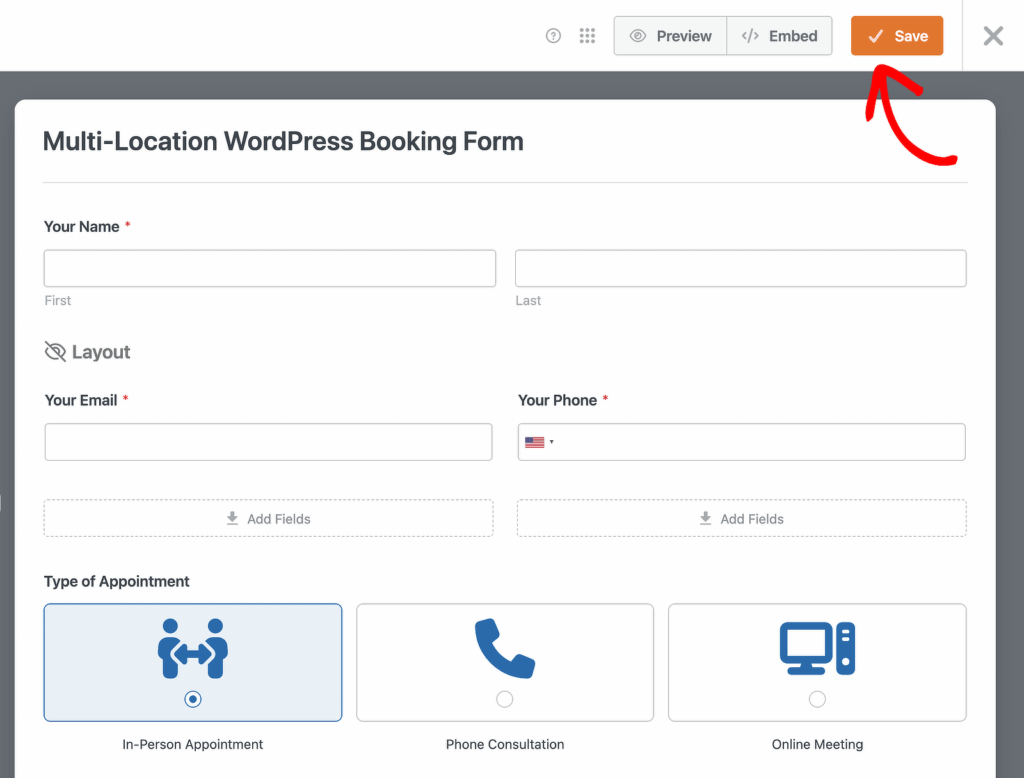Open the help question mark icon

coord(553,35)
